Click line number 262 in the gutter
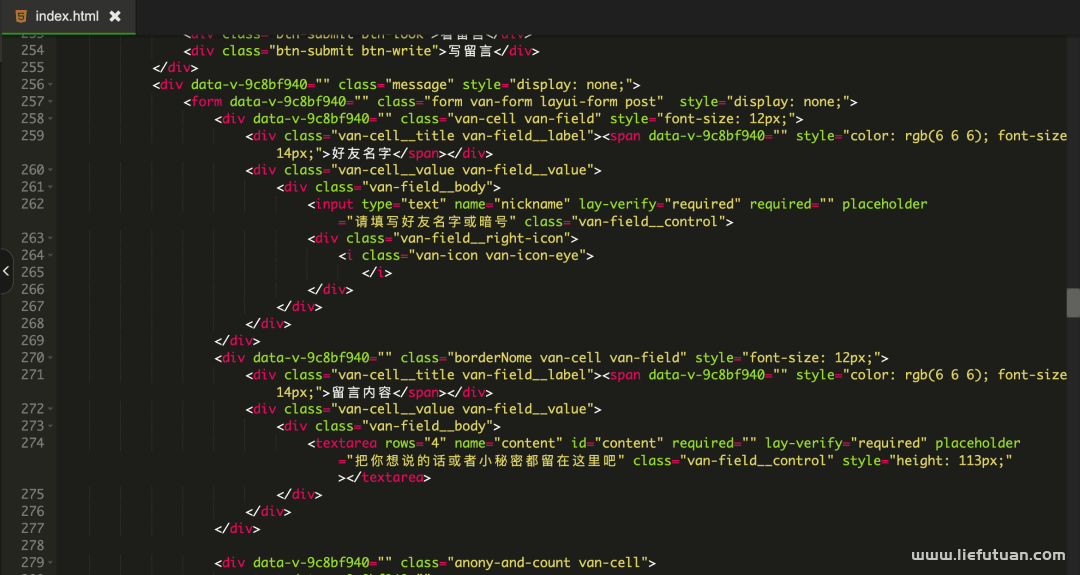The height and width of the screenshot is (575, 1080). click(32, 204)
